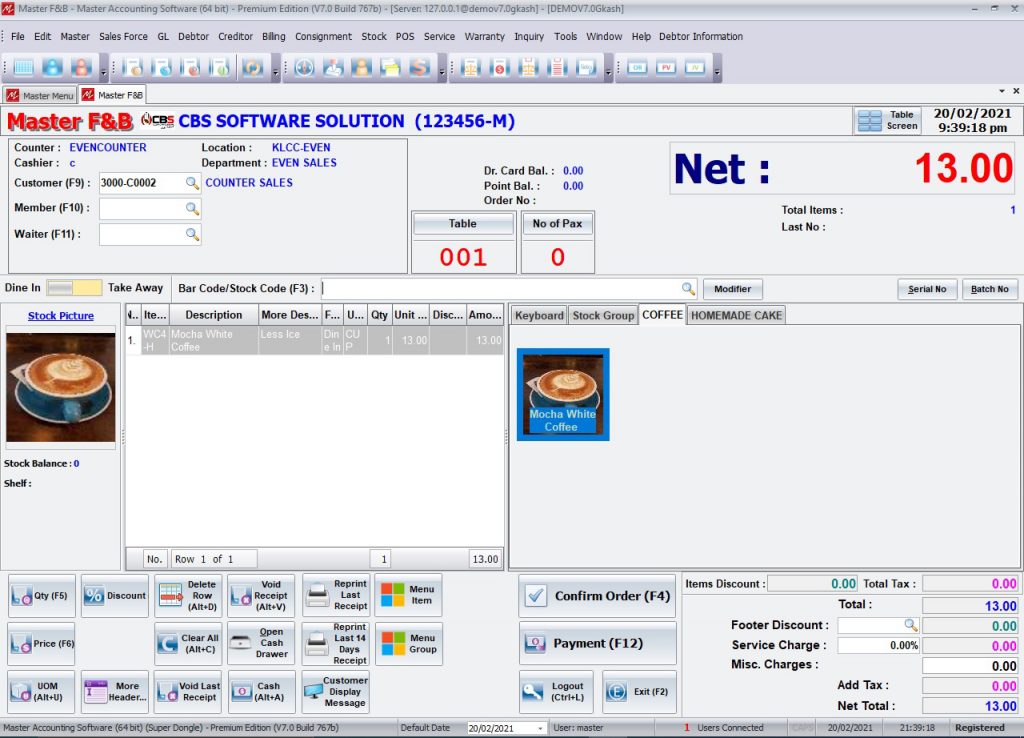The image size is (1024, 738).
Task: Select the Mocha White Coffee menu tile
Action: tap(563, 394)
